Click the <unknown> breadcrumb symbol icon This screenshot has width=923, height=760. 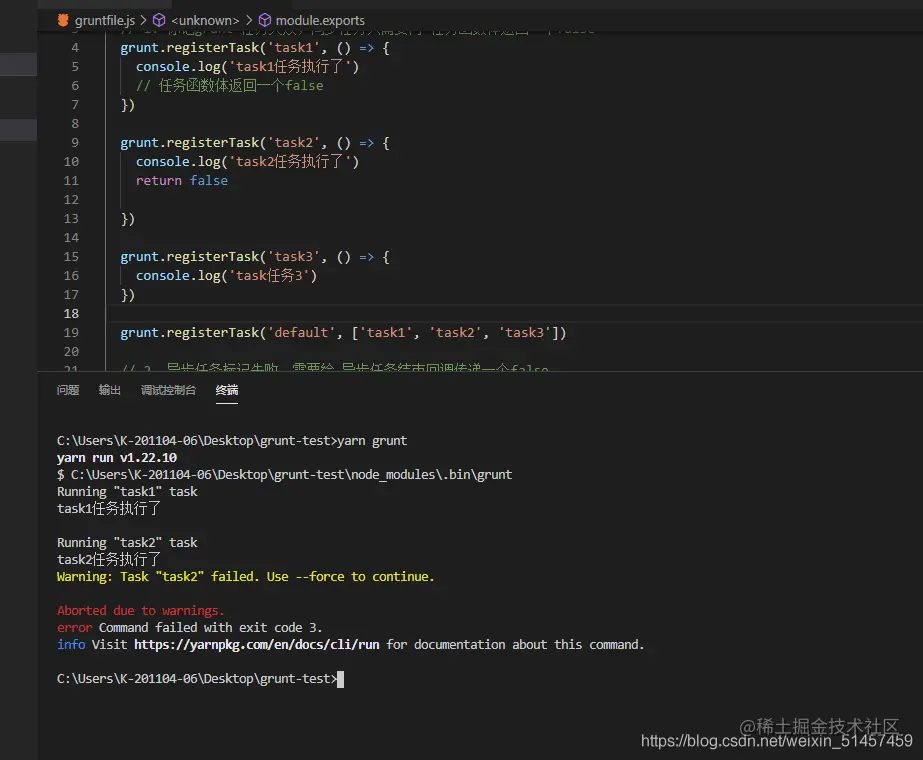pyautogui.click(x=159, y=21)
